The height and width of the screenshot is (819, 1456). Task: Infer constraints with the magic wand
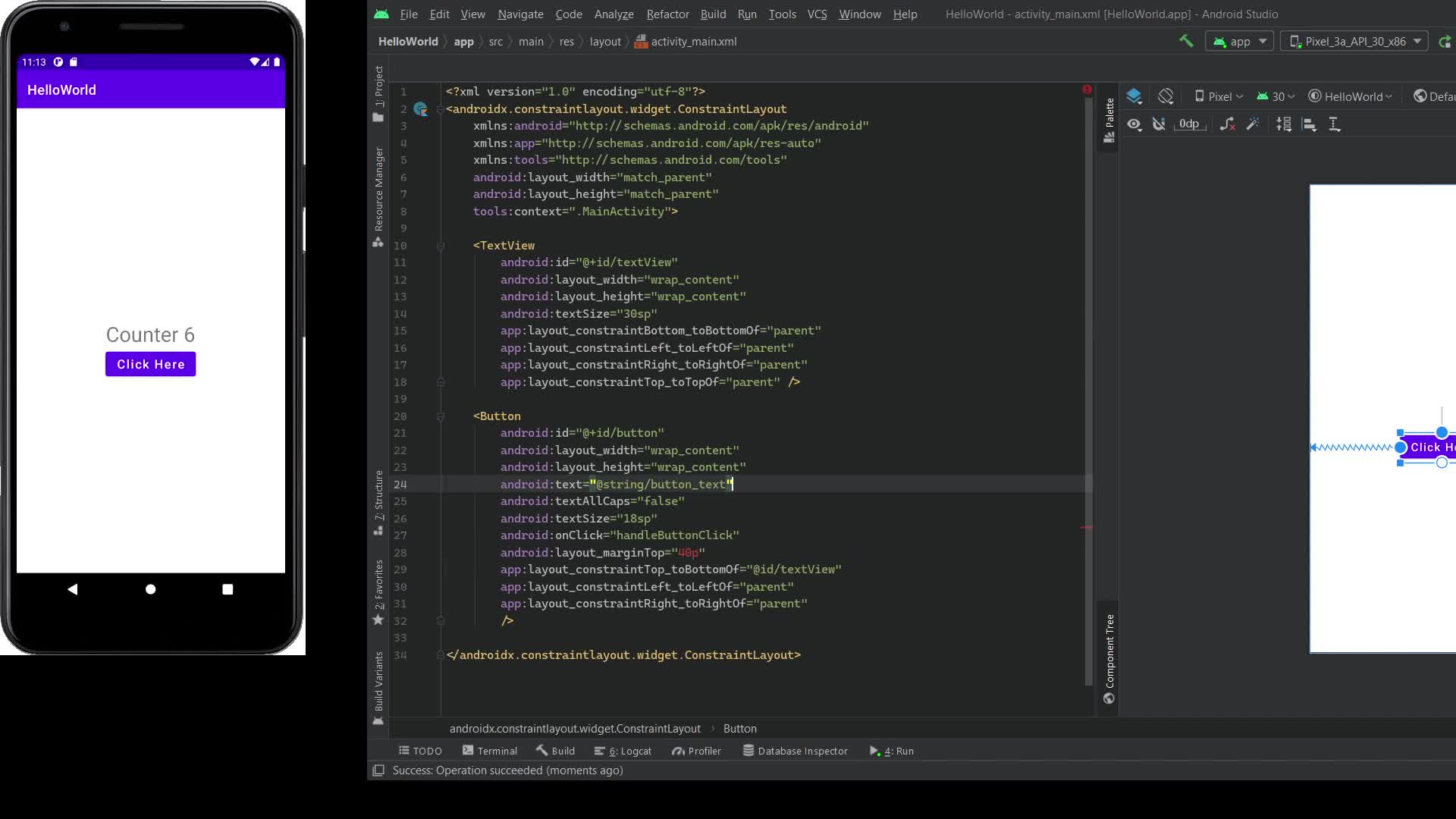(x=1254, y=124)
